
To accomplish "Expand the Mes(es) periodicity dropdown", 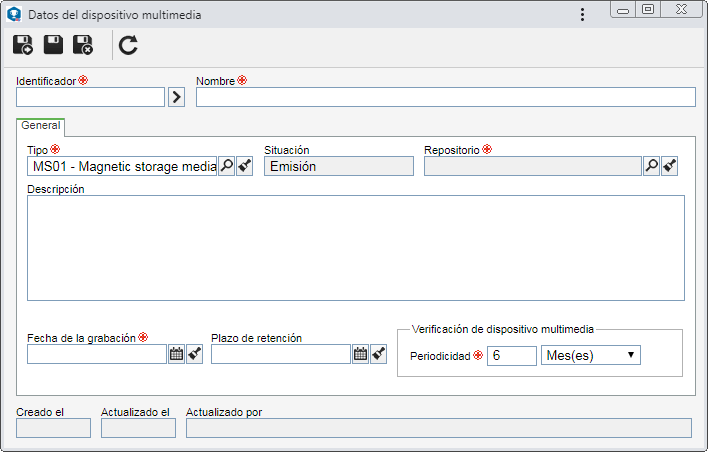I will click(591, 355).
